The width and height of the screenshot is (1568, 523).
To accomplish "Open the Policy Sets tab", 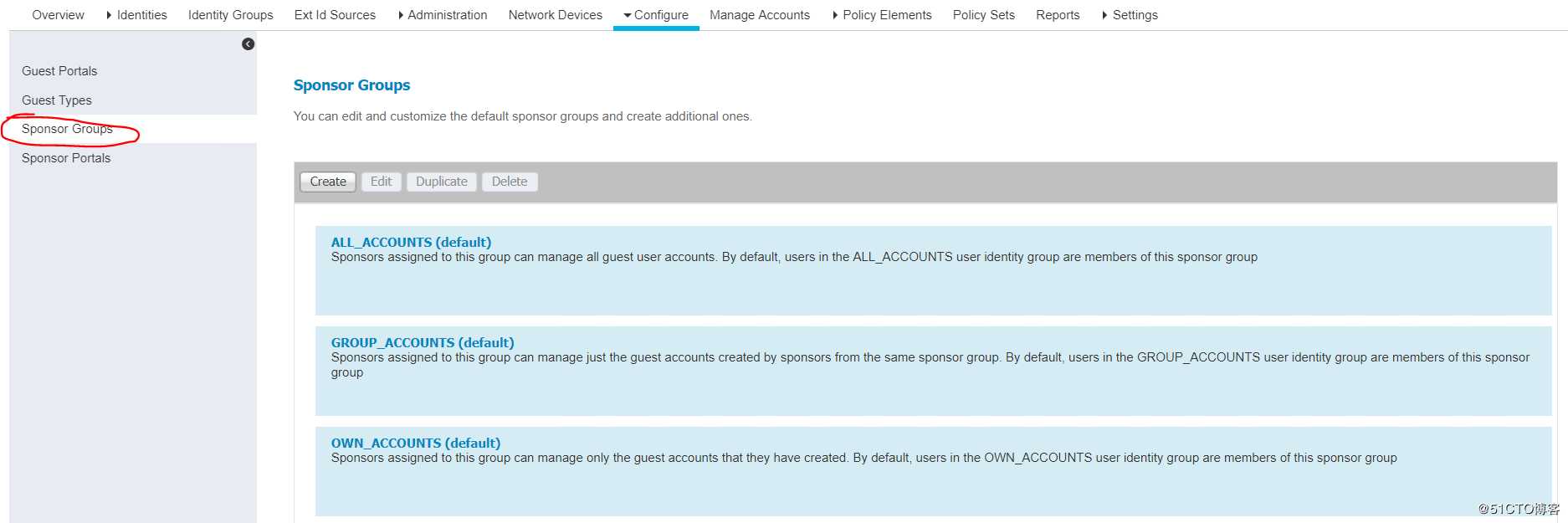I will pos(983,15).
